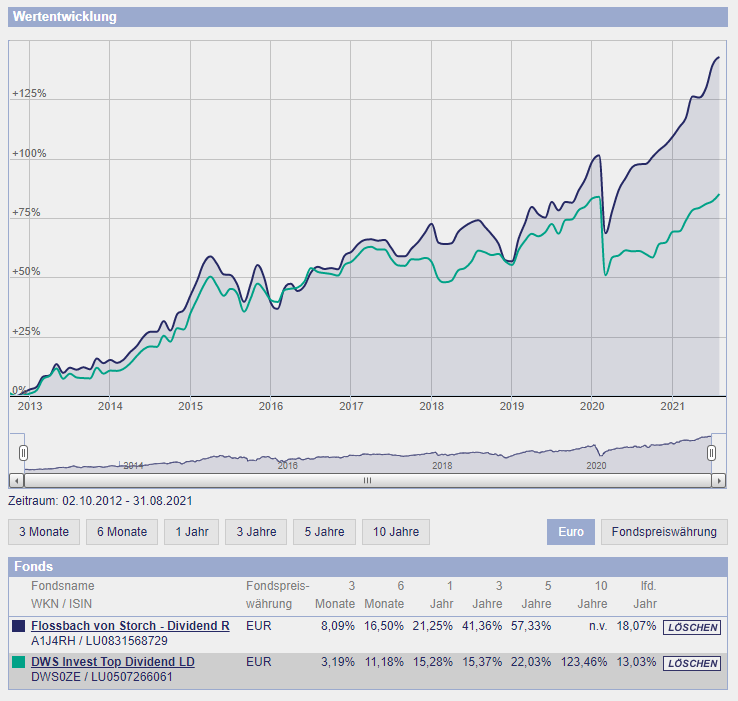Click the 18,07% current-year value
The height and width of the screenshot is (701, 738).
(x=636, y=626)
